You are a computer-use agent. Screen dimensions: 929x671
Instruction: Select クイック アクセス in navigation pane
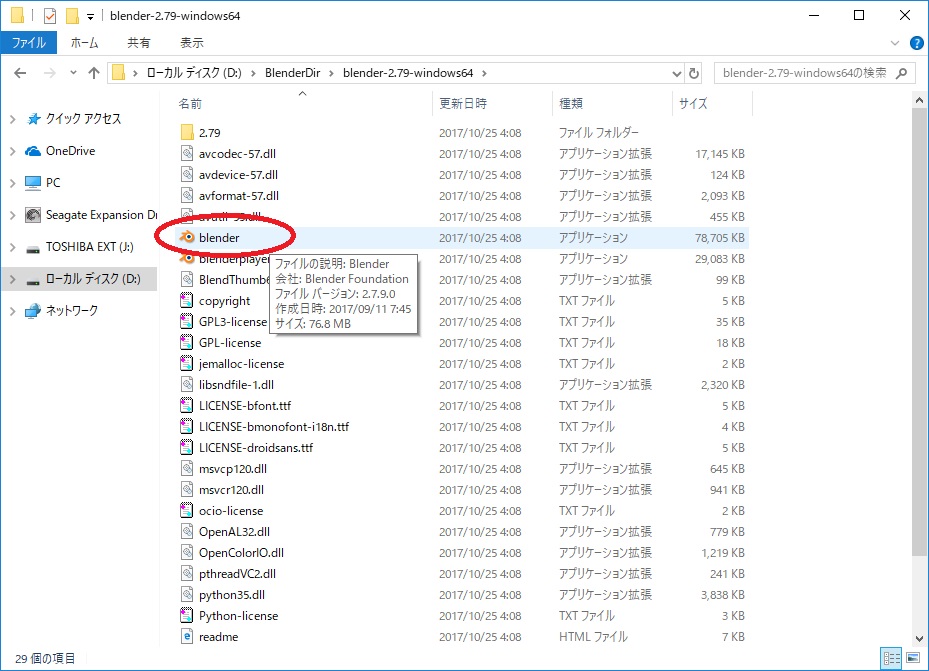[x=84, y=119]
